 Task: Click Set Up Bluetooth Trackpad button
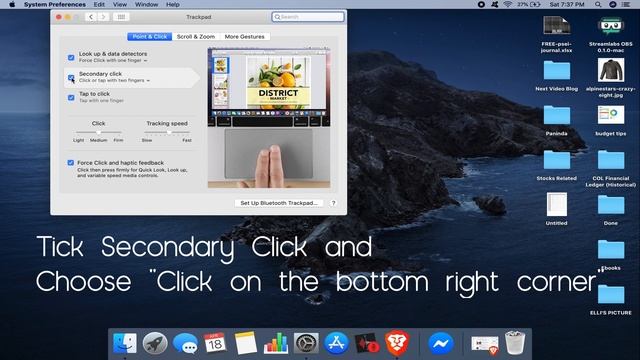[x=279, y=203]
